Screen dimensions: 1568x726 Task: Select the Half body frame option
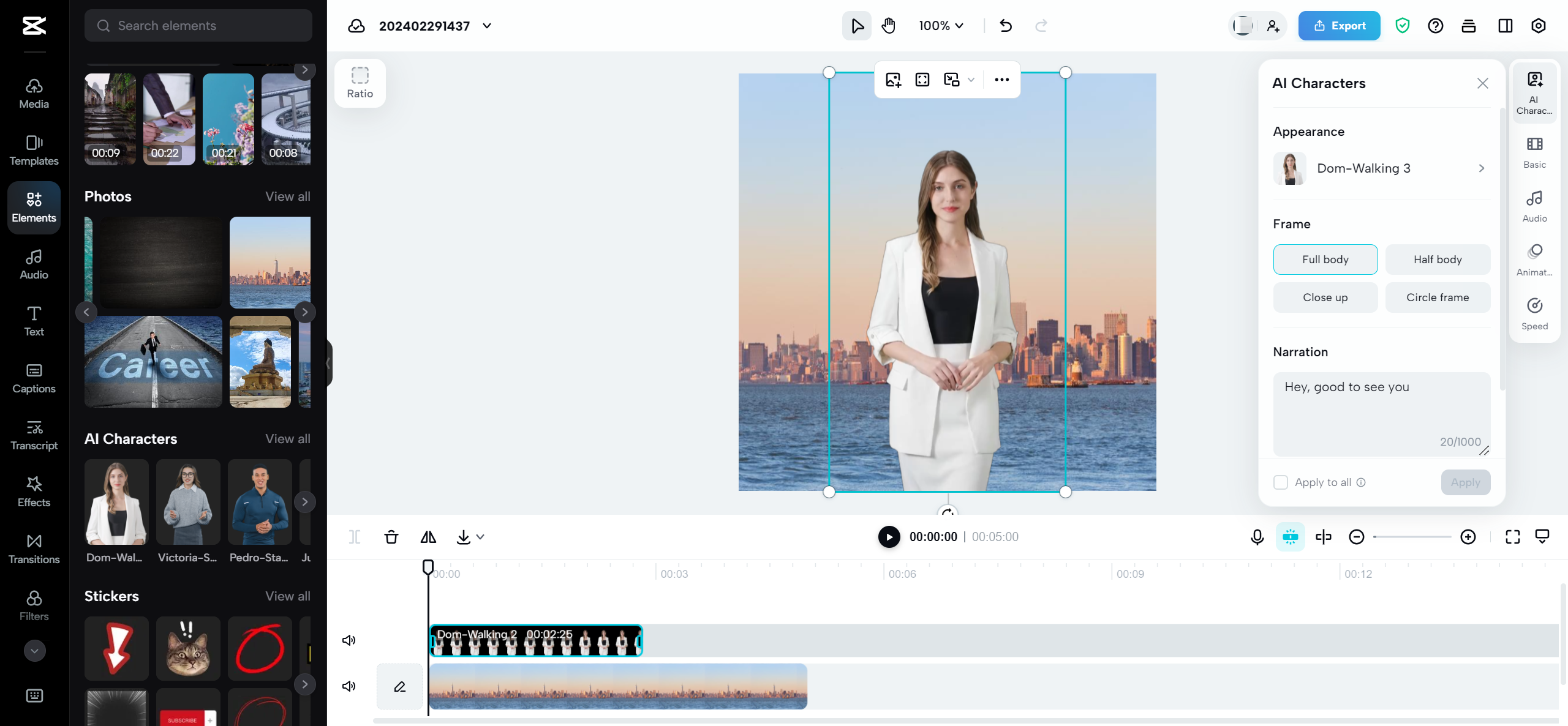[x=1437, y=259]
